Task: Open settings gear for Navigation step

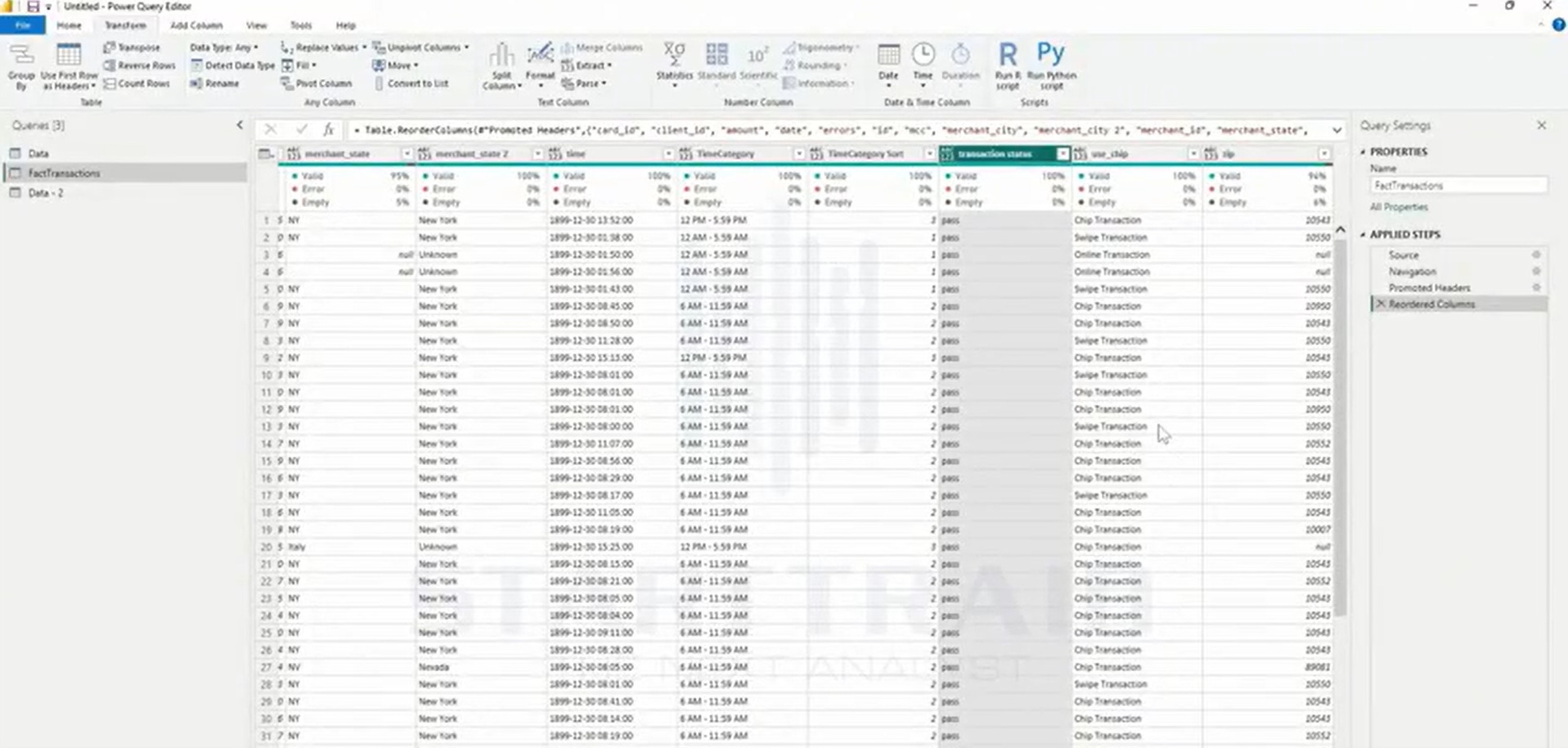Action: (1536, 271)
